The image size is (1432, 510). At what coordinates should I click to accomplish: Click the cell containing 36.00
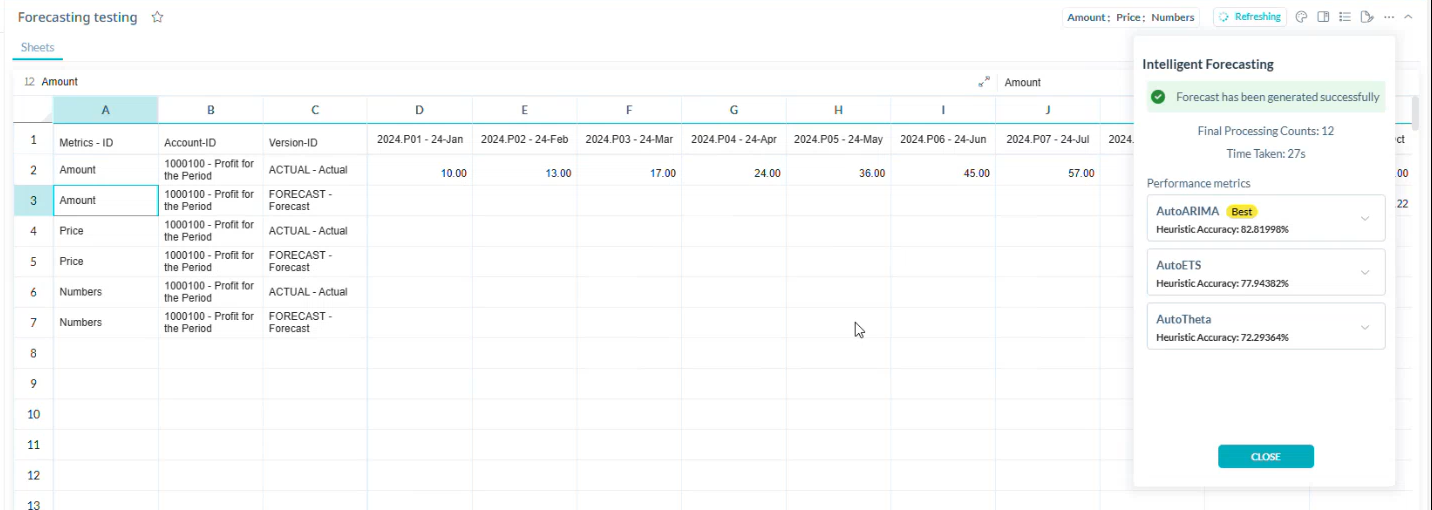click(838, 173)
